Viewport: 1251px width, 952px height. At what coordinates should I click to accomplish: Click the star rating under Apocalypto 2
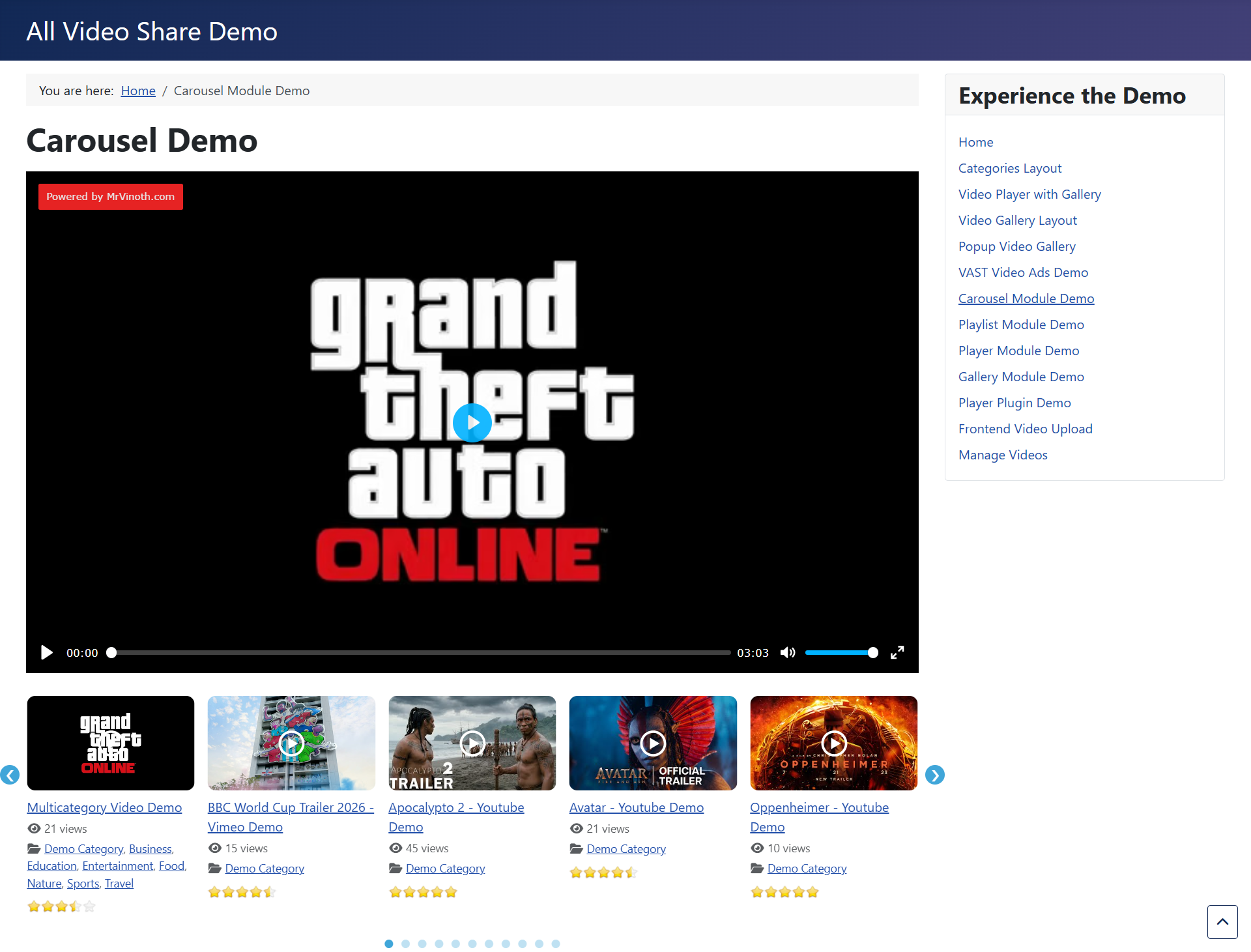(x=423, y=892)
